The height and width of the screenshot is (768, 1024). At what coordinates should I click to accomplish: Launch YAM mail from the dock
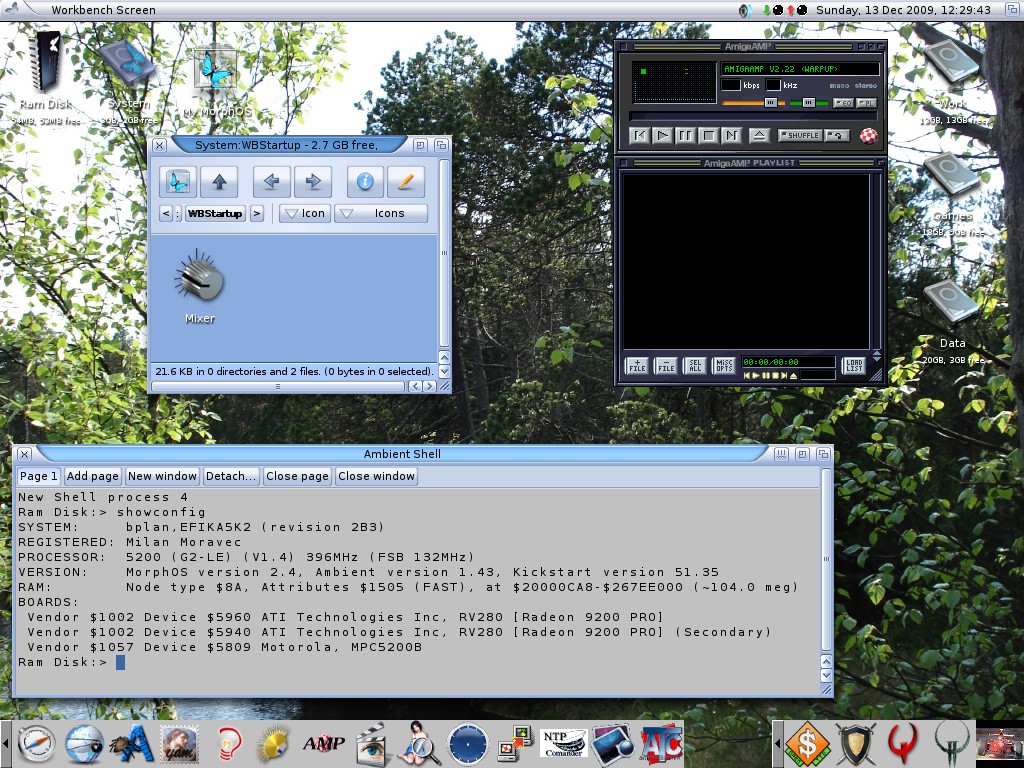pos(179,744)
